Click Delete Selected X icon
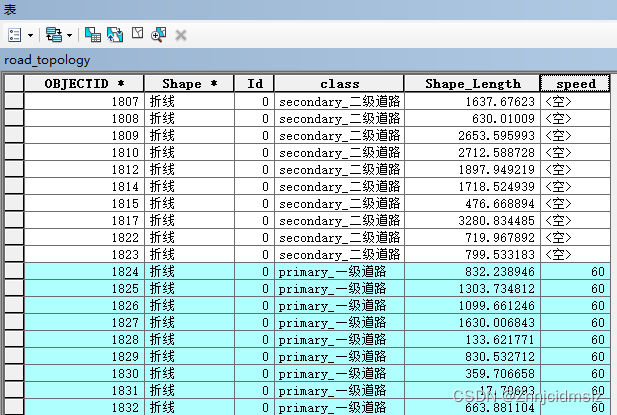Image resolution: width=617 pixels, height=415 pixels. [x=181, y=35]
